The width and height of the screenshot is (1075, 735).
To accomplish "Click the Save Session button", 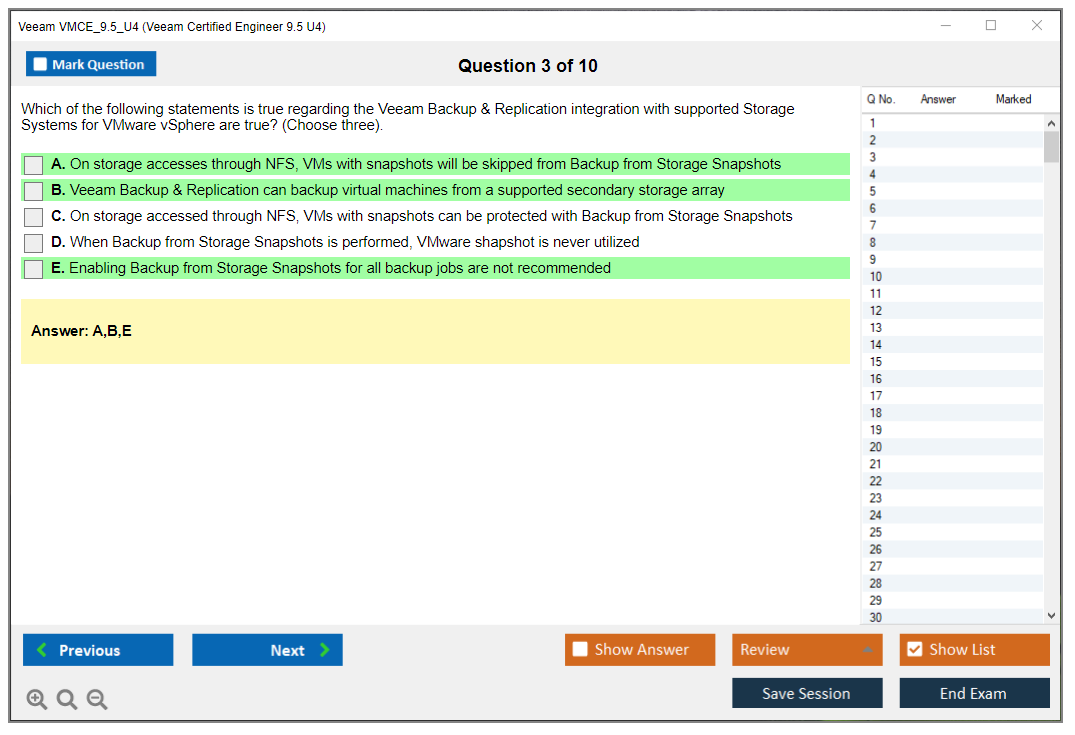I will (x=806, y=694).
